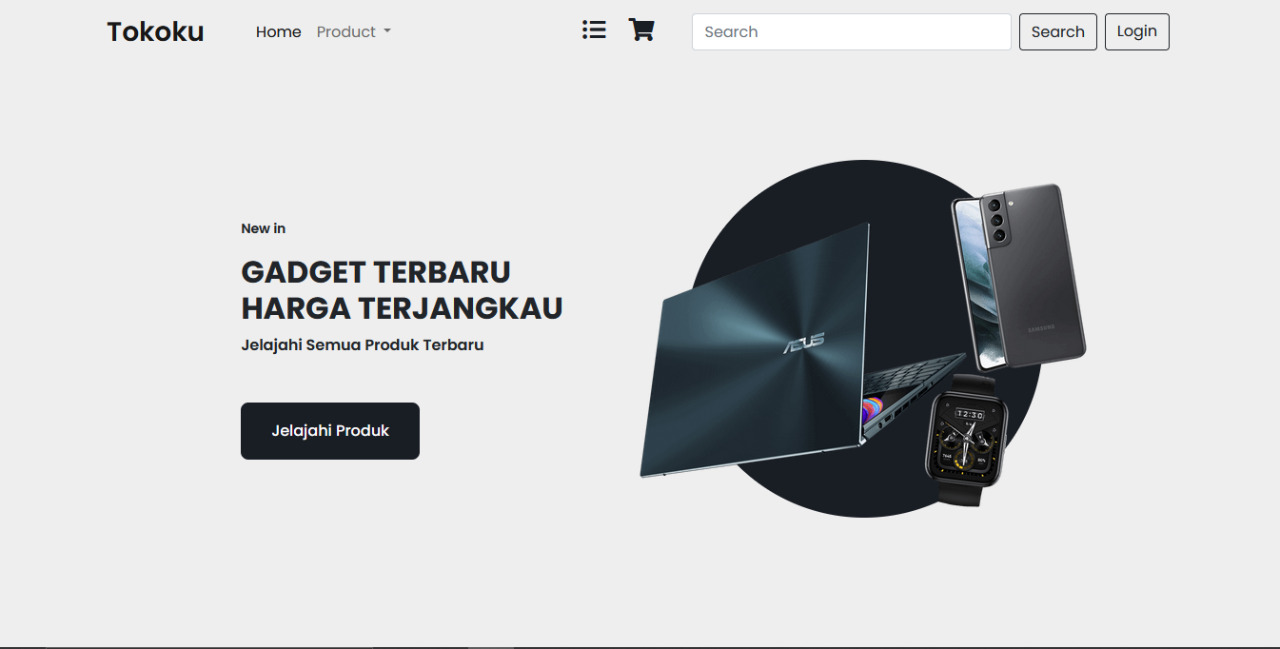Viewport: 1280px width, 649px height.
Task: Click the Search button
Action: 1057,32
